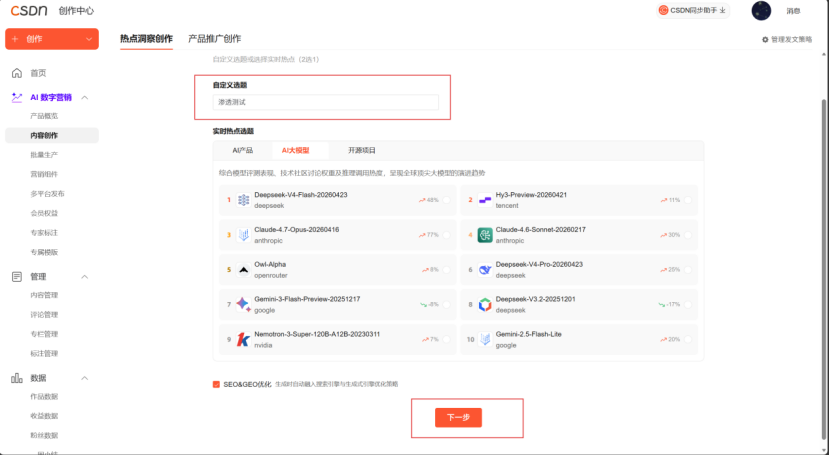Select Deepseek-V3.2-20251201 radio button
Viewport: 829px width, 456px height.
pos(687,305)
